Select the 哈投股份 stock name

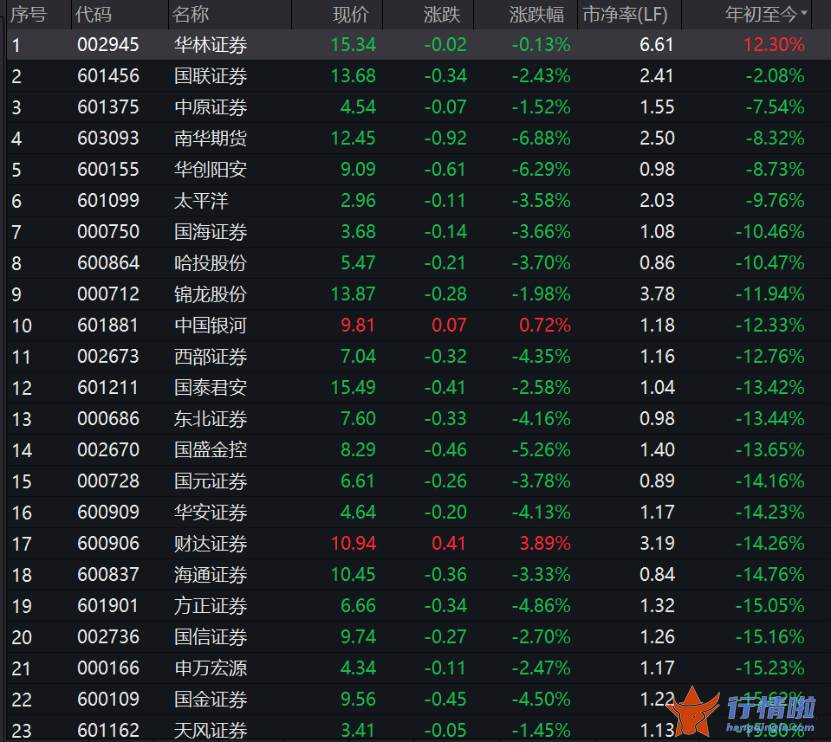click(210, 263)
